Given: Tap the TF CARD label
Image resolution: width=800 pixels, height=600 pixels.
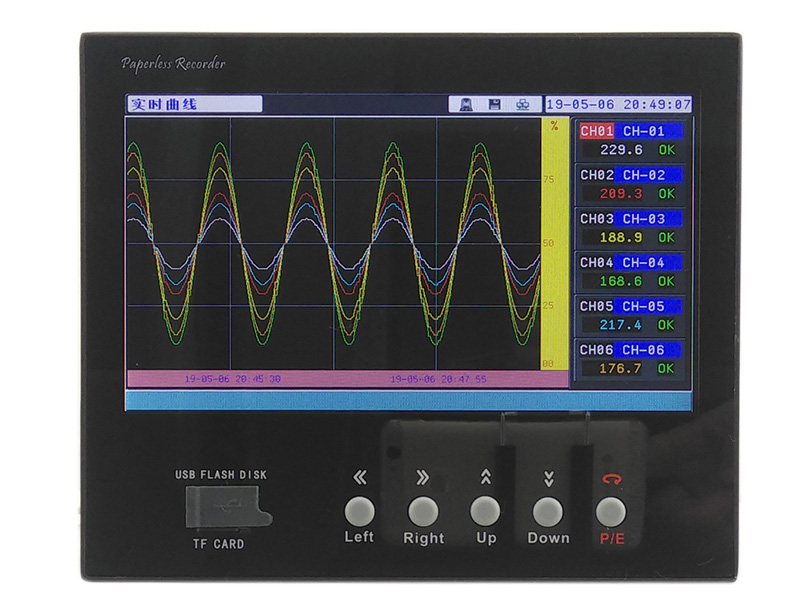Looking at the screenshot, I should point(219,544).
